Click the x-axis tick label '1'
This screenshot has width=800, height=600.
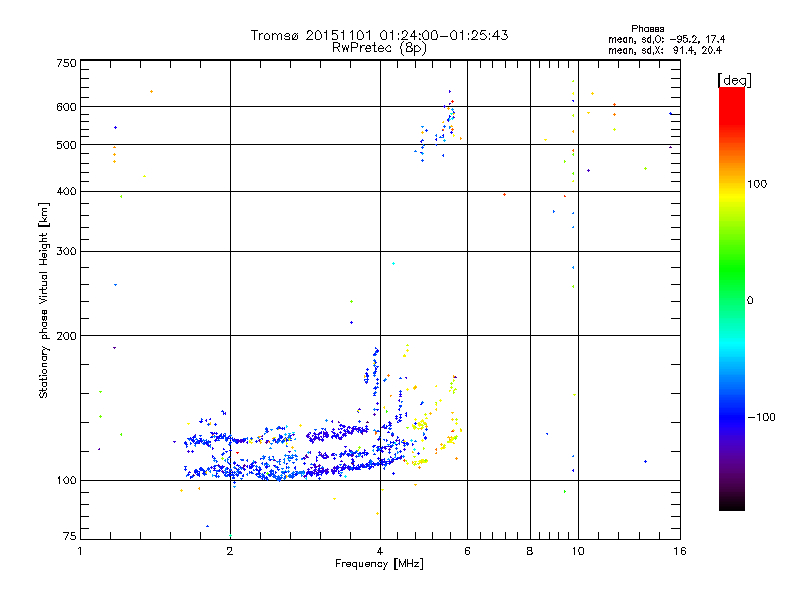click(x=80, y=551)
